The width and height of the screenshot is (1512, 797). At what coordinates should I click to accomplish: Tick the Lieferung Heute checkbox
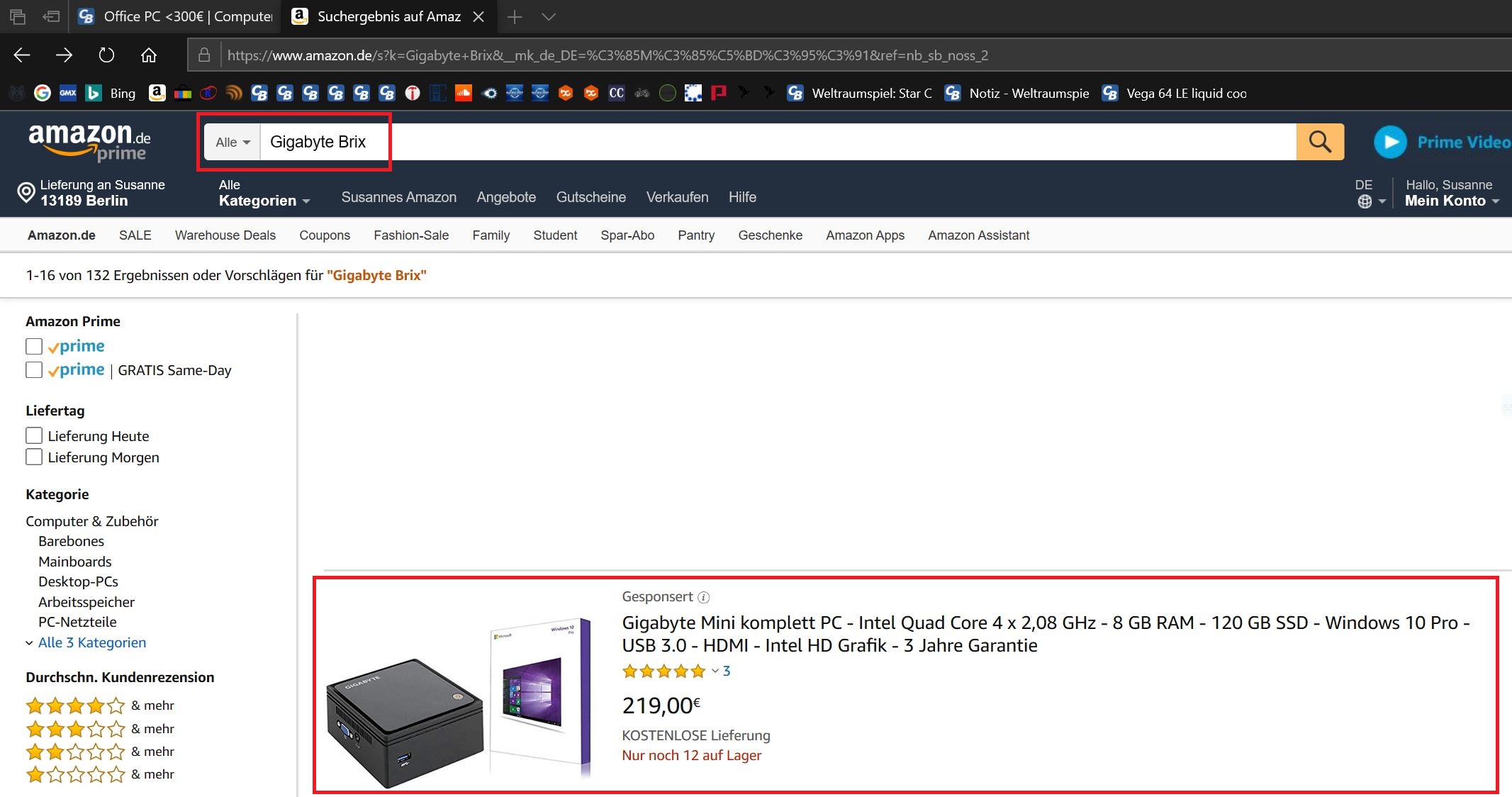pyautogui.click(x=34, y=435)
